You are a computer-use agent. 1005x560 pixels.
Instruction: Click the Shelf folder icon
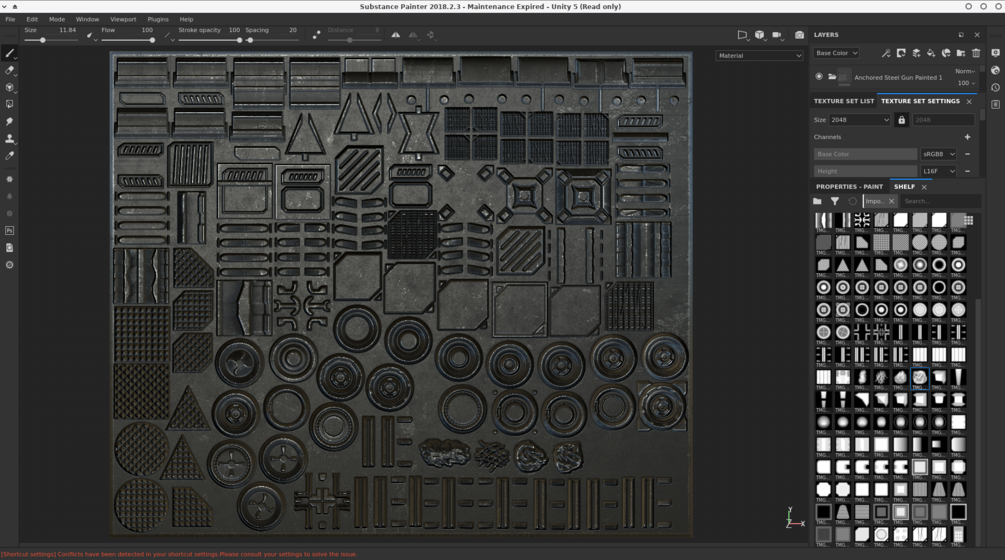click(817, 201)
